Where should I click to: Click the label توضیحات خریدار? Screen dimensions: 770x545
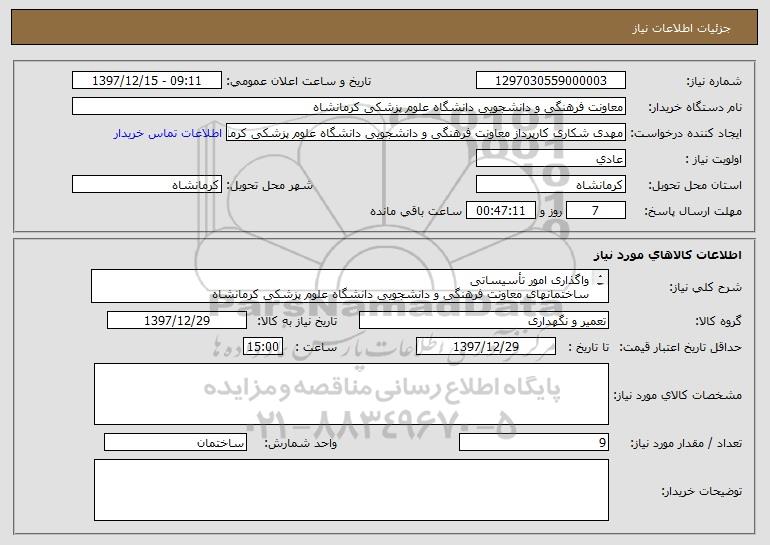point(702,491)
